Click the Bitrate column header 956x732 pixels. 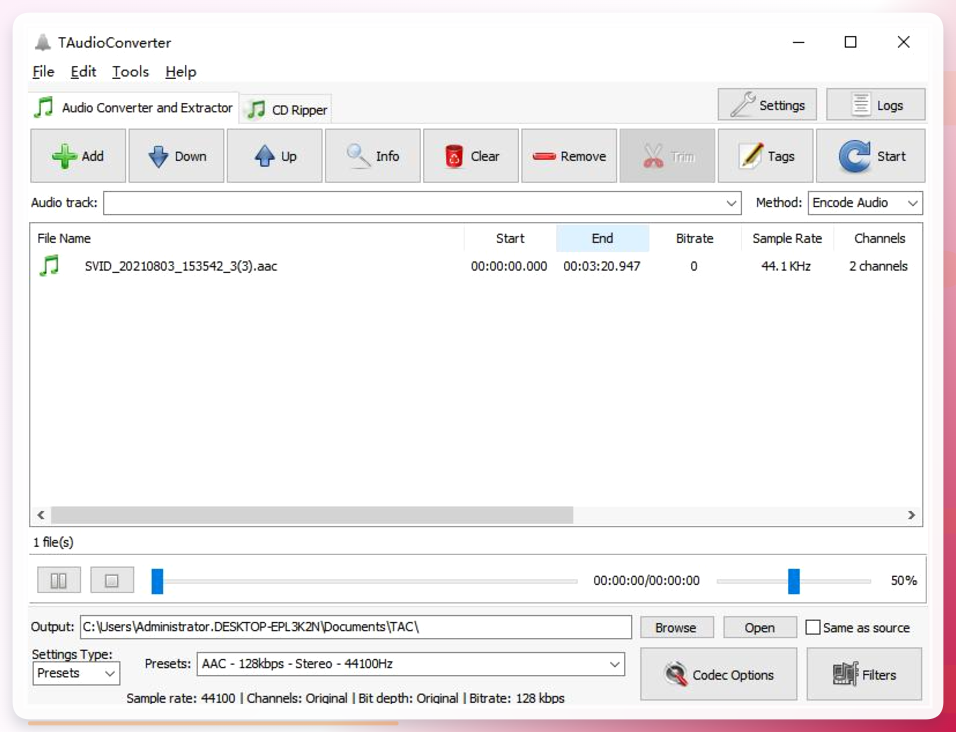[695, 238]
